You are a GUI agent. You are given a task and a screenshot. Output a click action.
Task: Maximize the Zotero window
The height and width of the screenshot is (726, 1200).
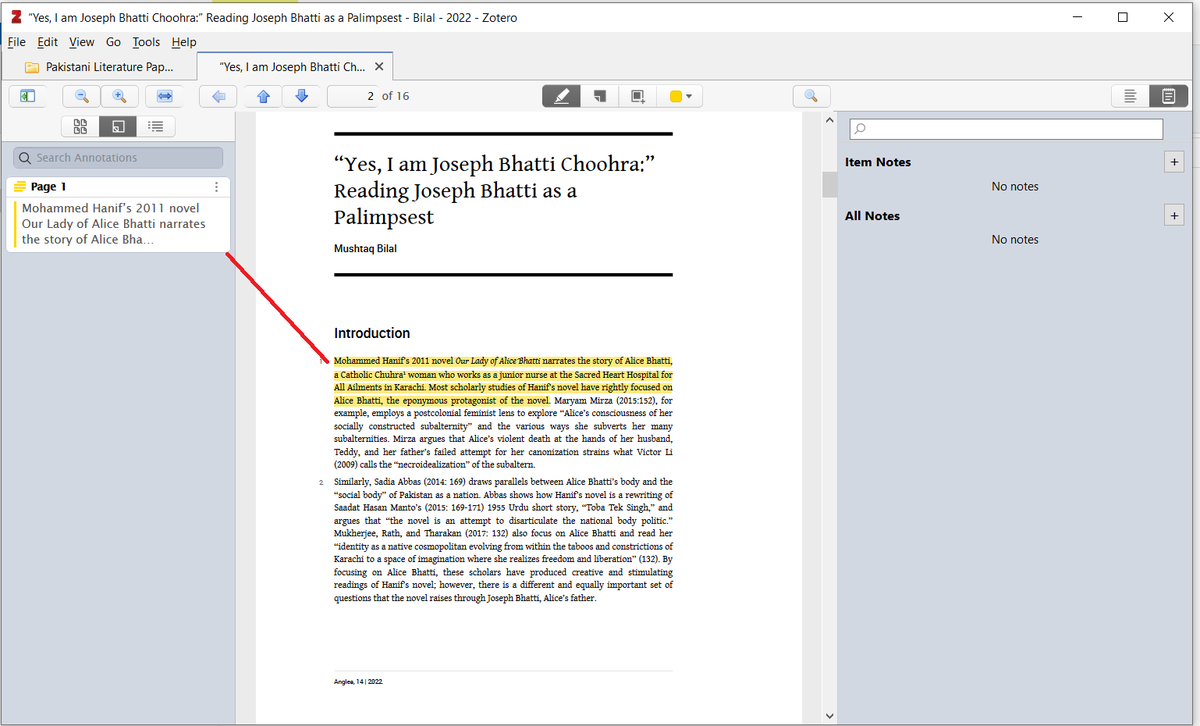[x=1122, y=17]
